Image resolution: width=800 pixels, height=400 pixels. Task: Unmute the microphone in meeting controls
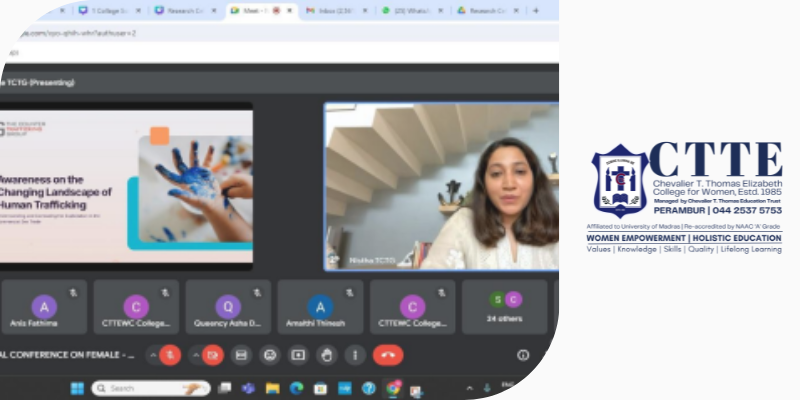click(170, 355)
